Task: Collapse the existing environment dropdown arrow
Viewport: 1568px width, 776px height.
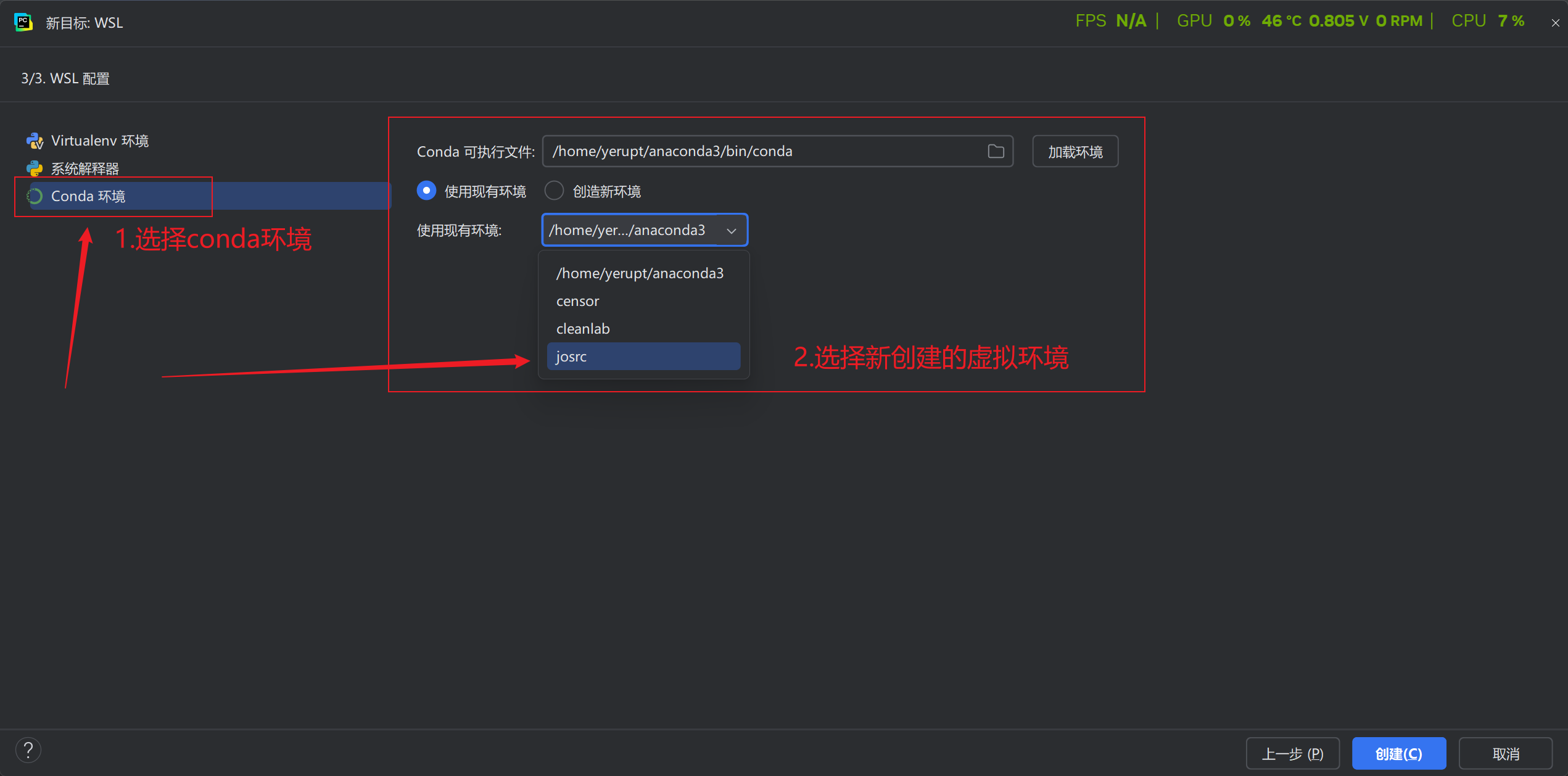Action: (732, 231)
